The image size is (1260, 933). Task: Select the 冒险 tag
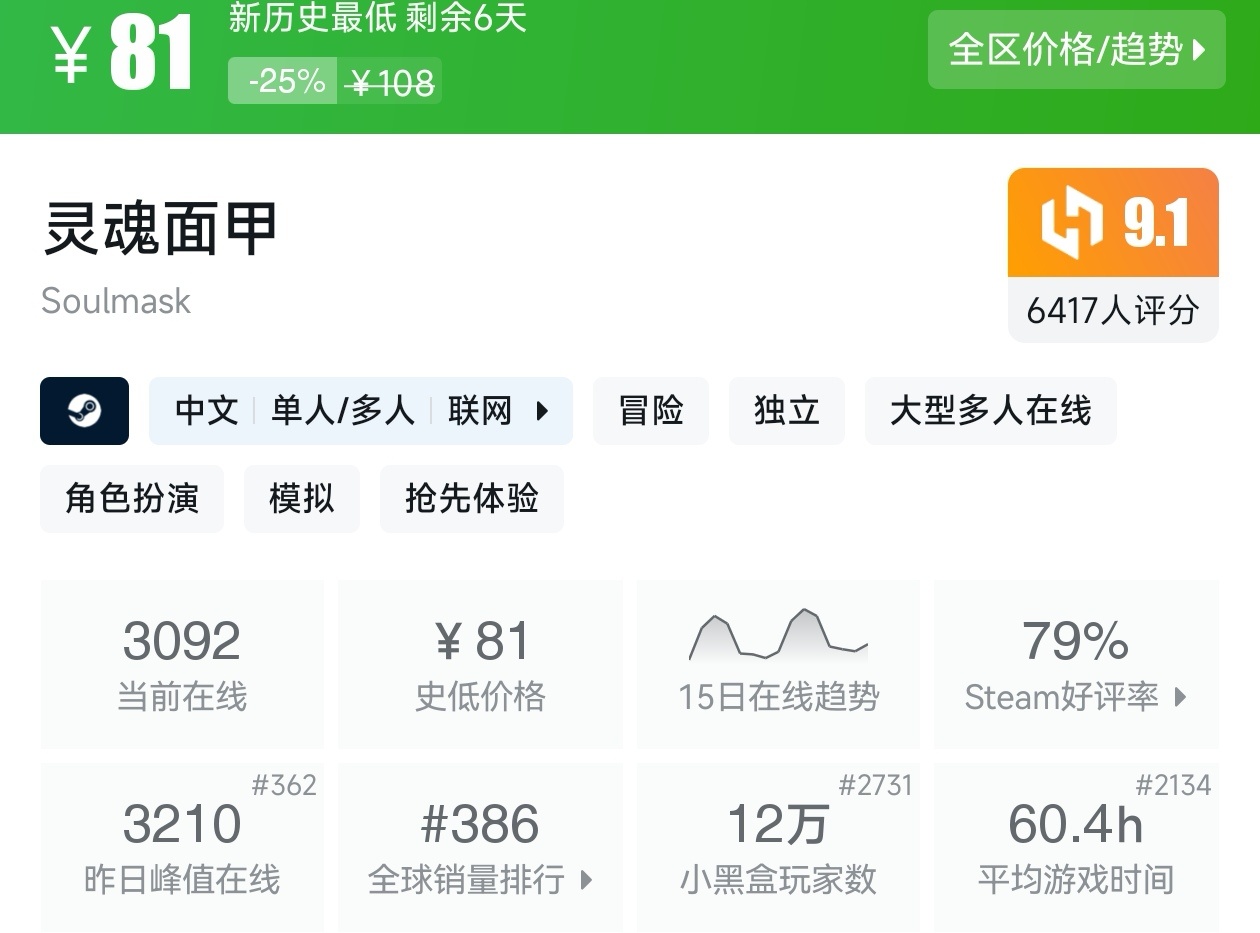651,411
